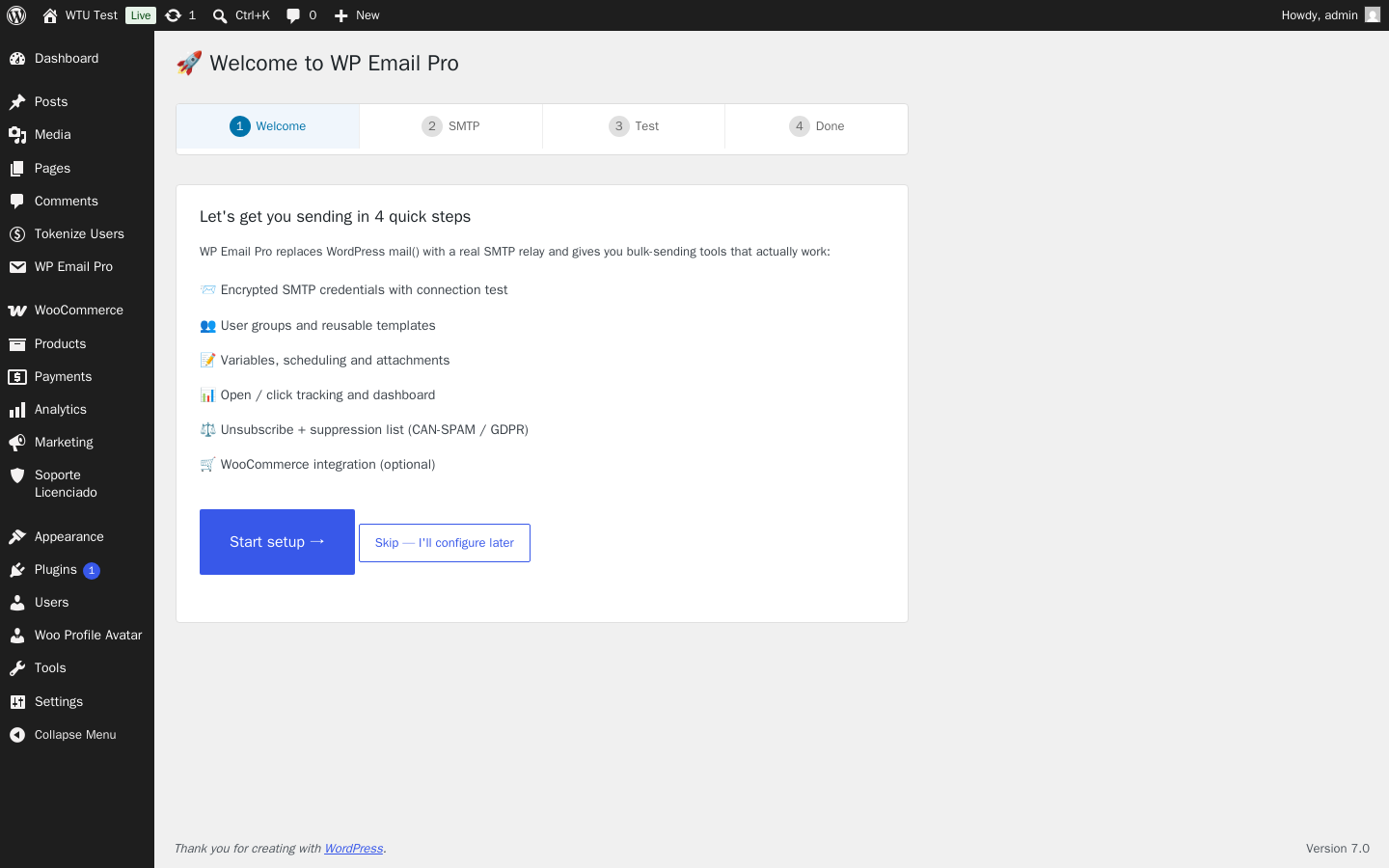Click the Dashboard gauge icon
This screenshot has height=868, width=1389.
[x=17, y=59]
